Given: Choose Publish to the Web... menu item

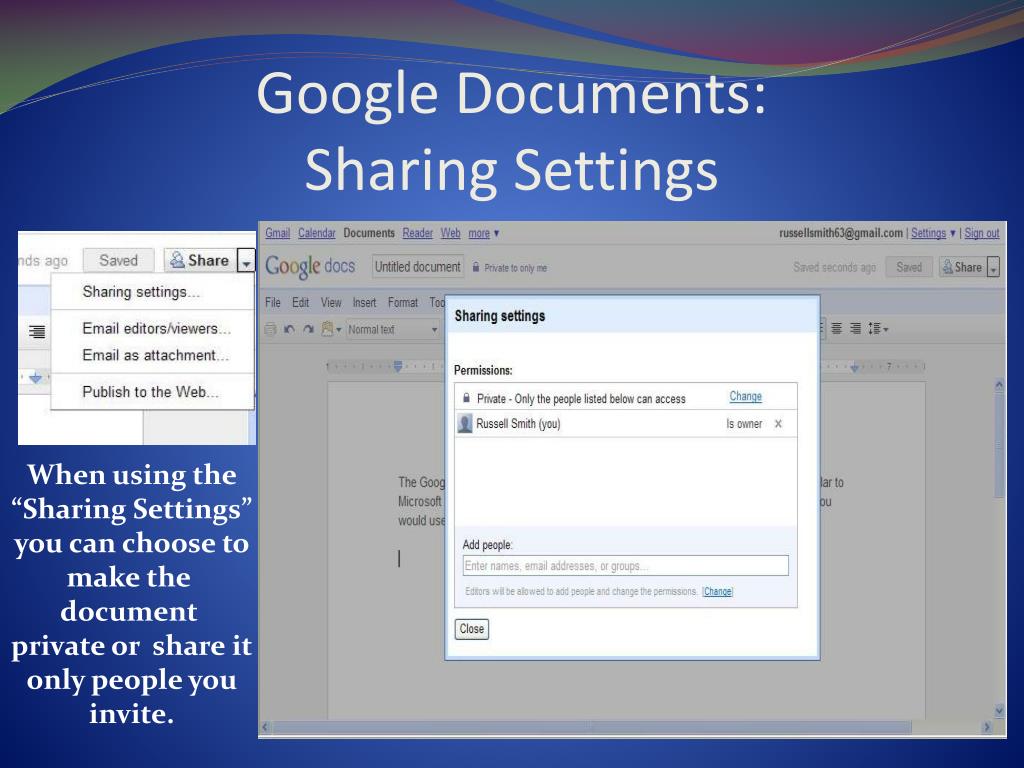Looking at the screenshot, I should click(150, 392).
